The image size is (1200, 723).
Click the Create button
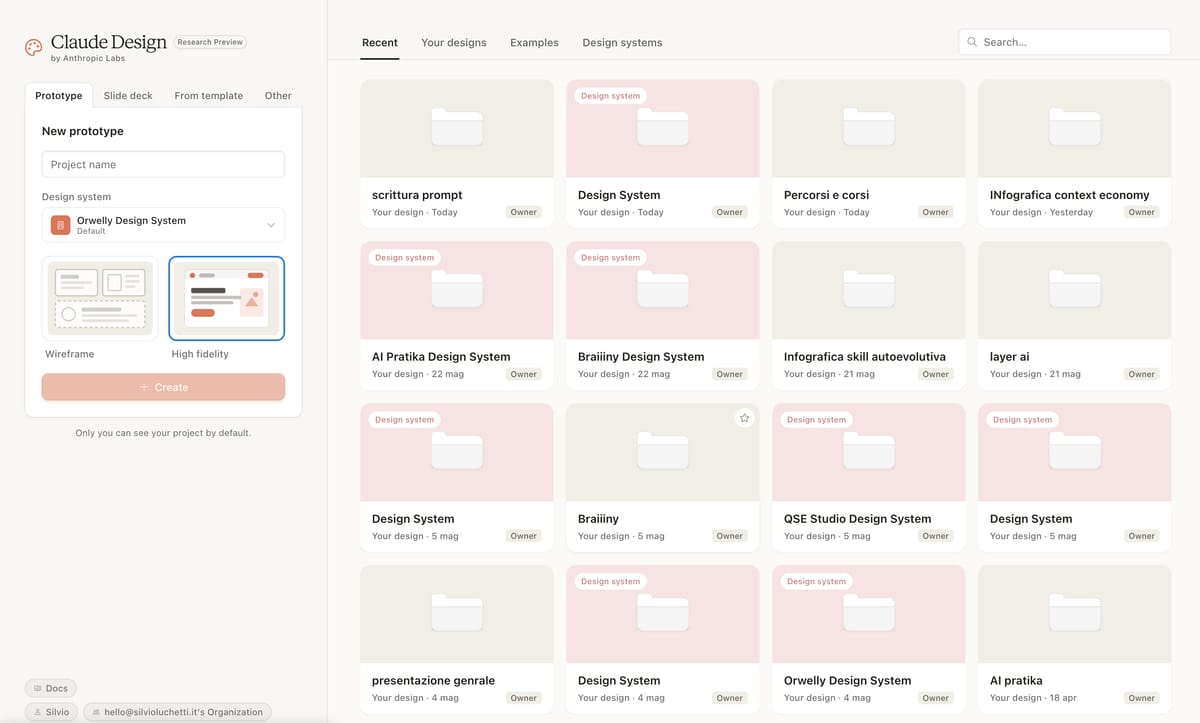coord(163,387)
